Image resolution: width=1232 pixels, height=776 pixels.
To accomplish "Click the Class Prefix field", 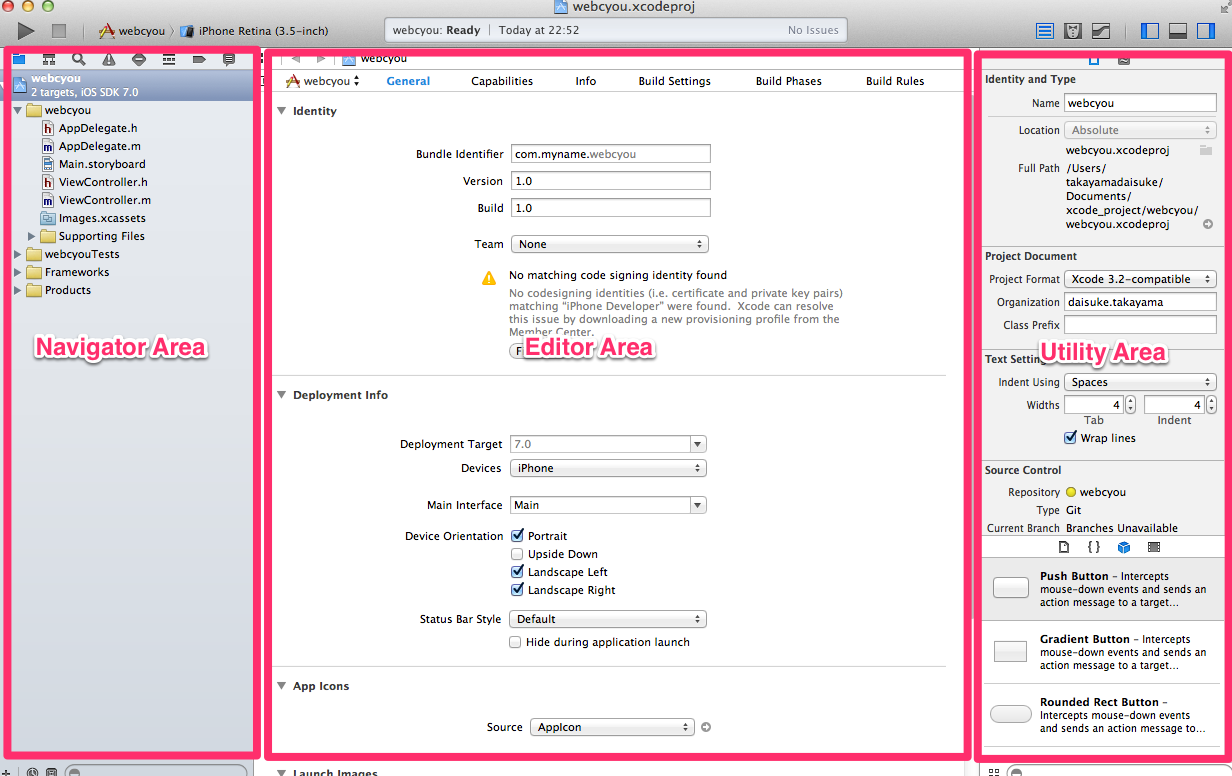I will [x=1140, y=325].
